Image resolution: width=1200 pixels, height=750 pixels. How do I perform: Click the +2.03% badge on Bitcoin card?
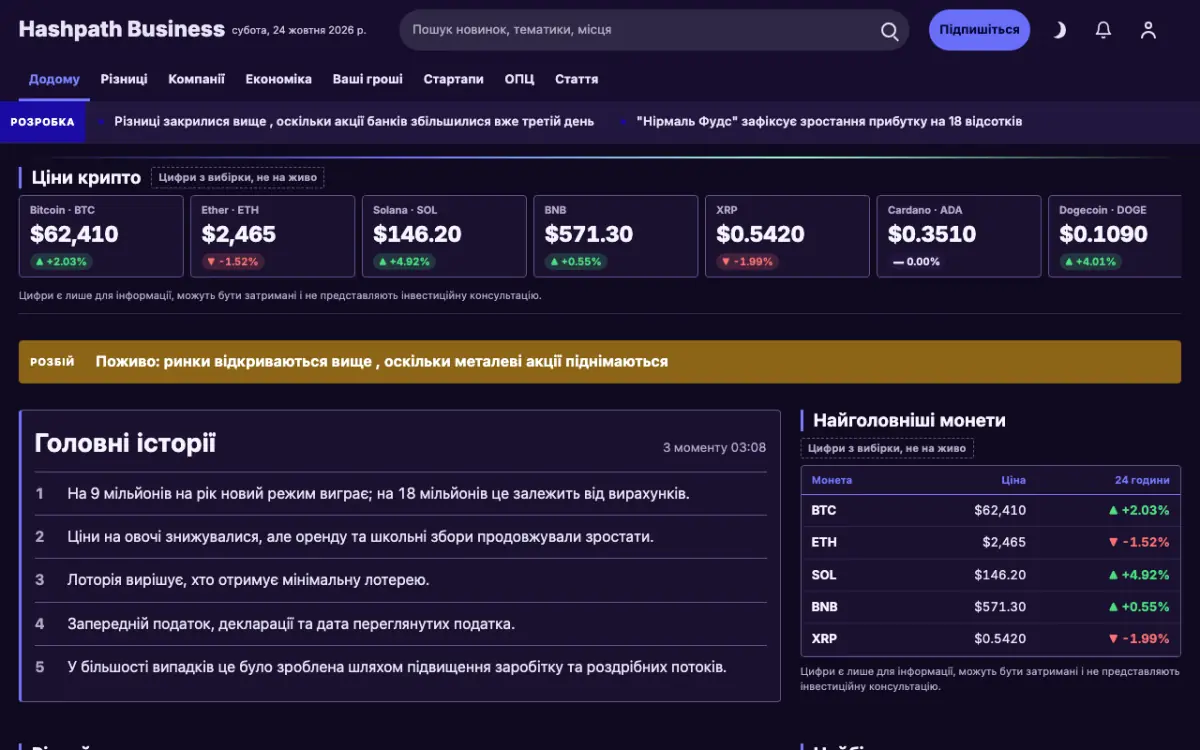pyautogui.click(x=62, y=262)
